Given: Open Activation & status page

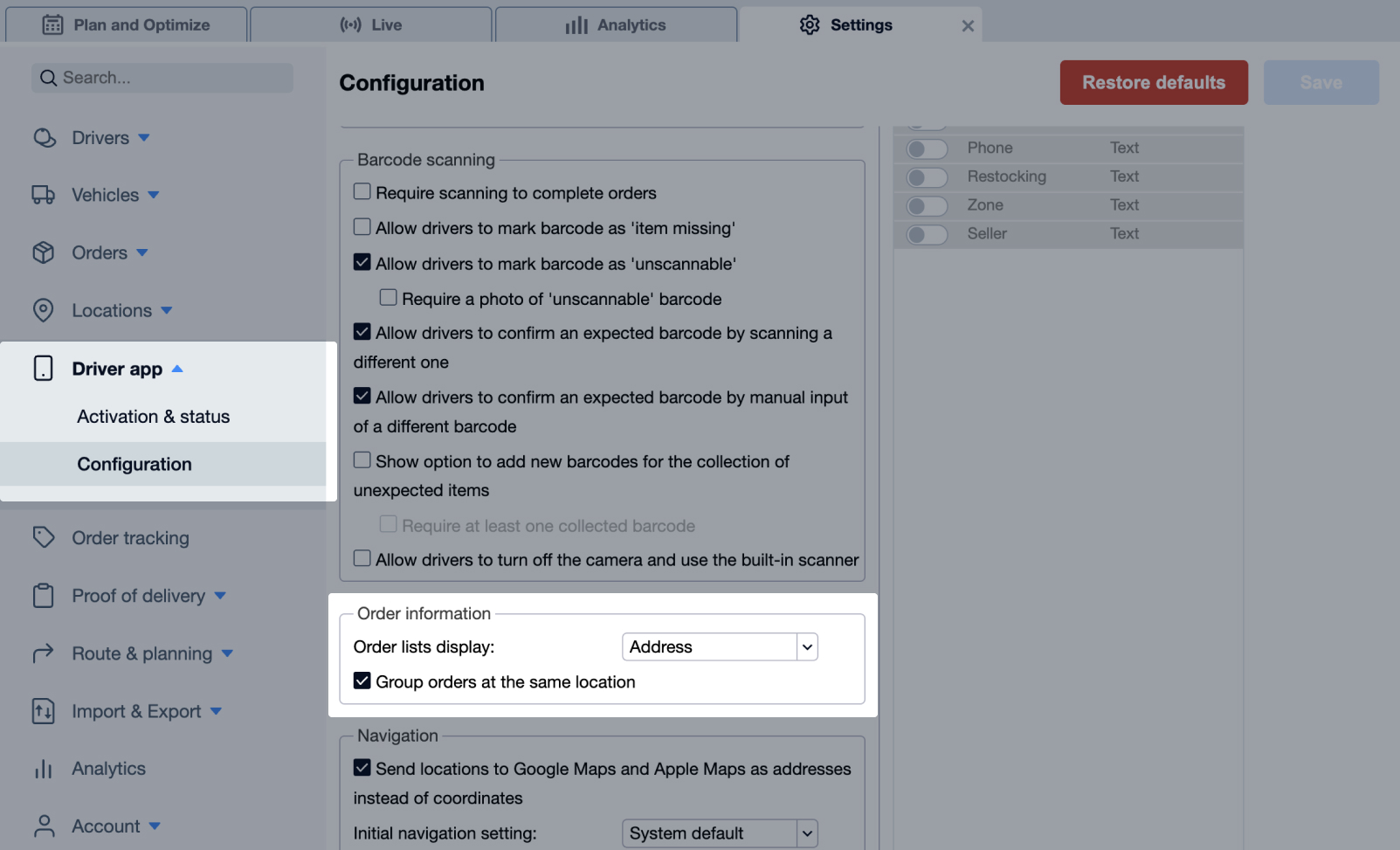Looking at the screenshot, I should coord(154,417).
